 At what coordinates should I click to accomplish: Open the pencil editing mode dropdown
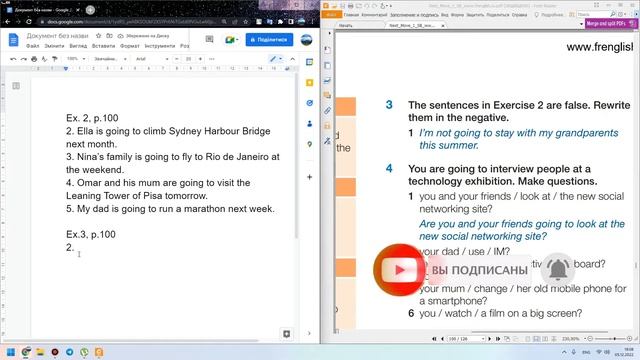pyautogui.click(x=276, y=59)
